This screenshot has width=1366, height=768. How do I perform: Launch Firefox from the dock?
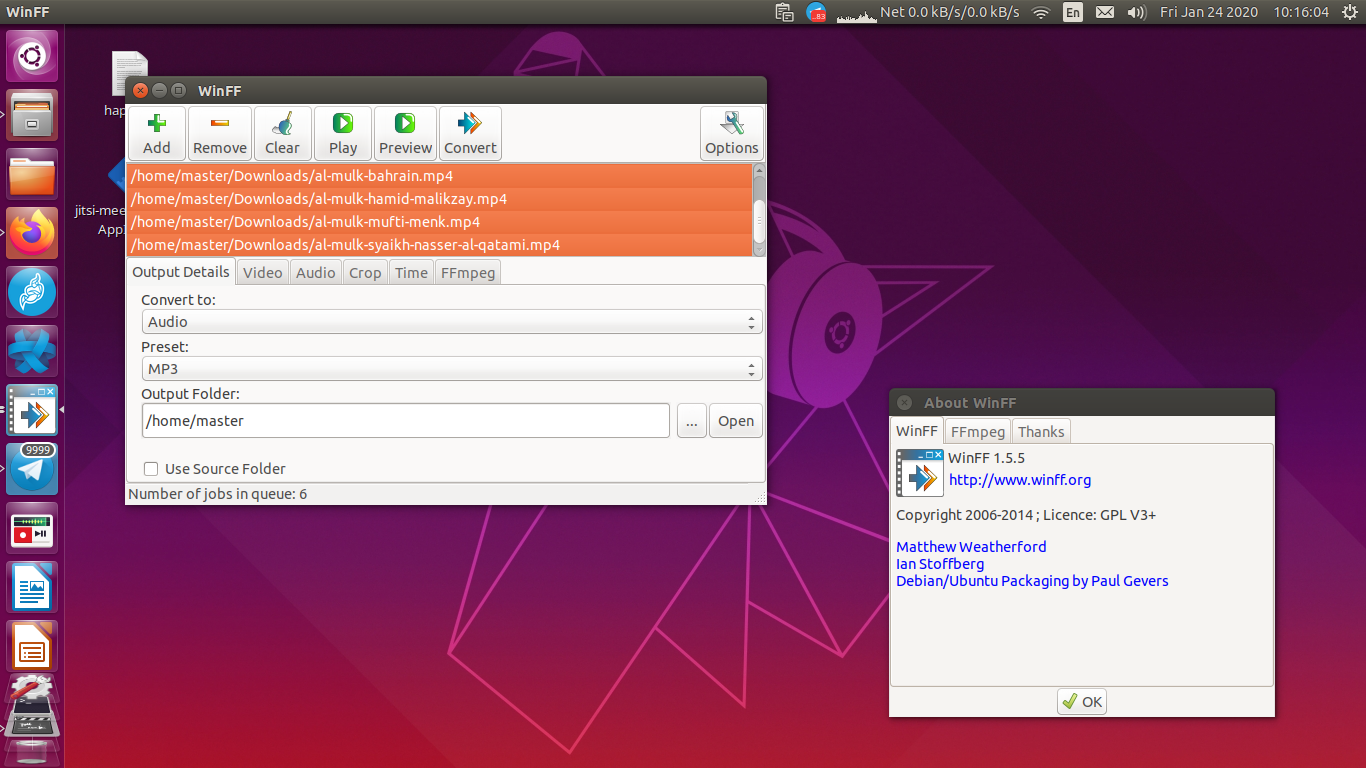click(32, 233)
